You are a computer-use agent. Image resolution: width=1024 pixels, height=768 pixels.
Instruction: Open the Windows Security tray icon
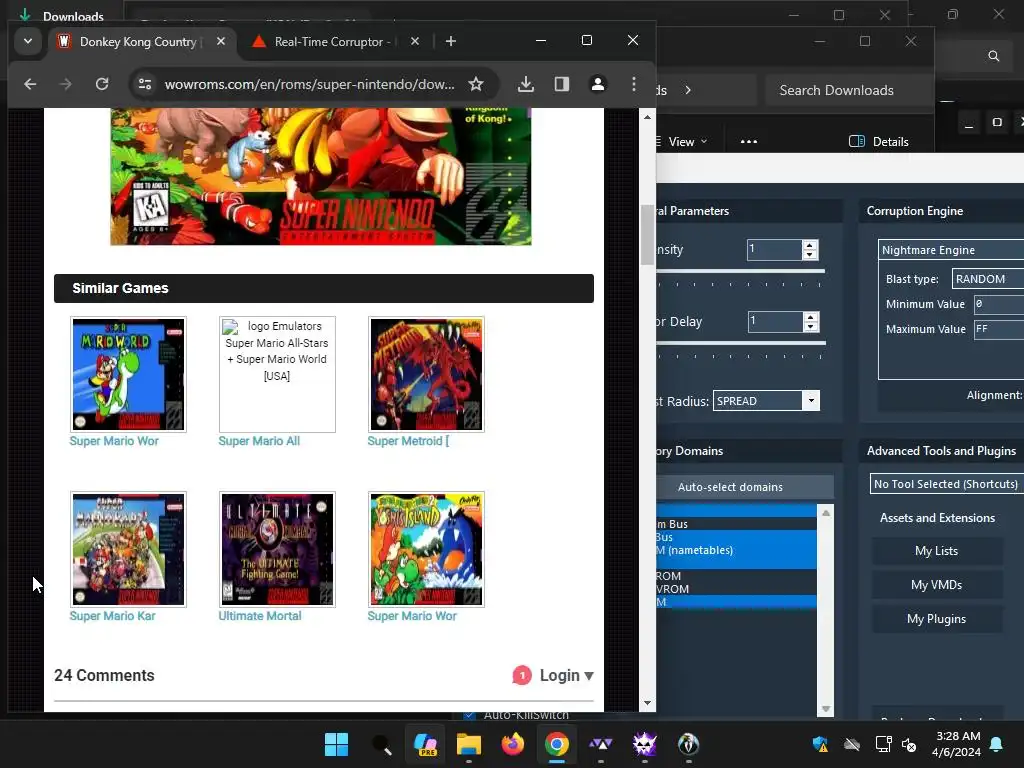(820, 744)
